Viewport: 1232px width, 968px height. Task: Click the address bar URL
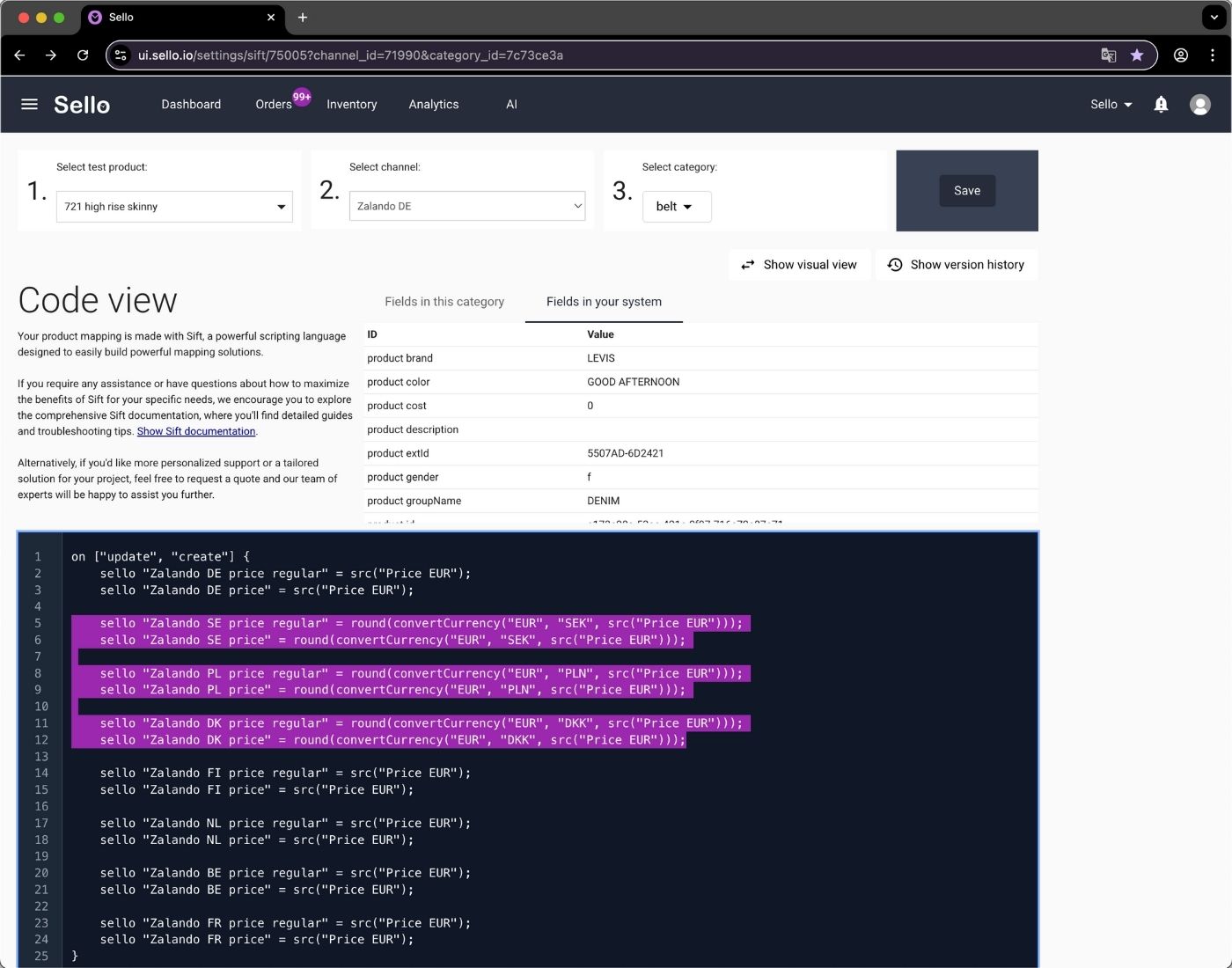pos(350,55)
